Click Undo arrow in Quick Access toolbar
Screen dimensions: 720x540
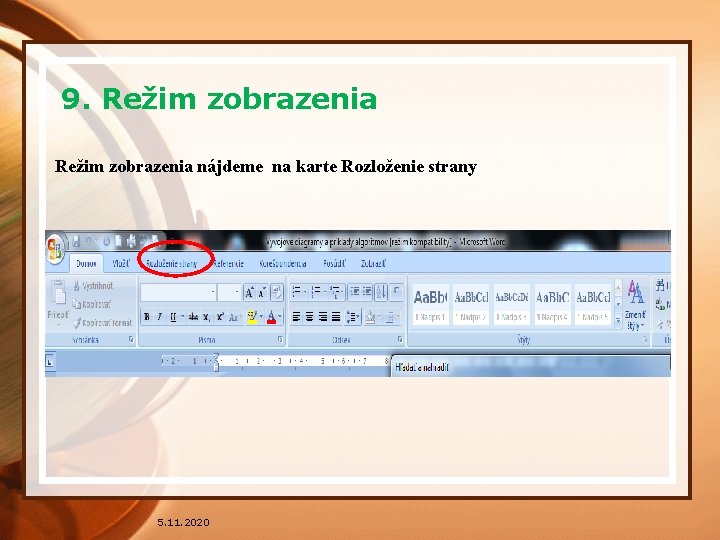[x=90, y=241]
